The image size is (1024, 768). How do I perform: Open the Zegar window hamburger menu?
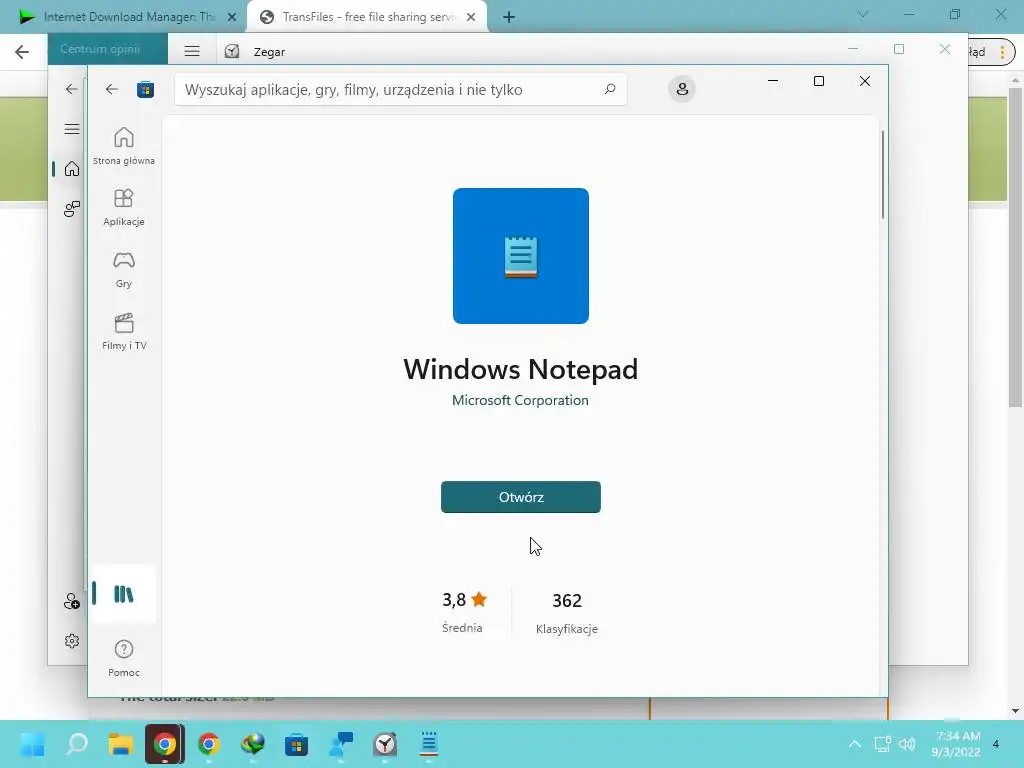click(x=191, y=51)
